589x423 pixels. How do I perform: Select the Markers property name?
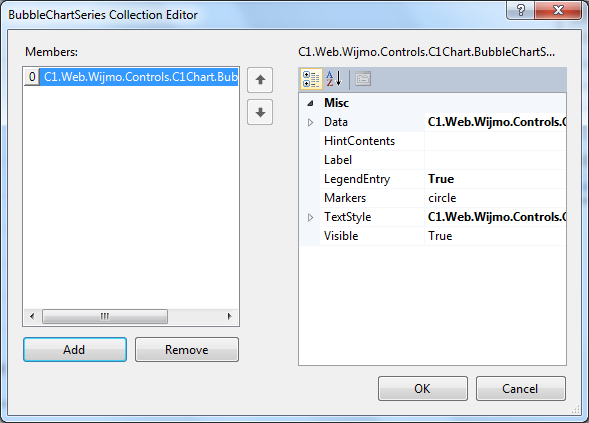click(x=345, y=198)
